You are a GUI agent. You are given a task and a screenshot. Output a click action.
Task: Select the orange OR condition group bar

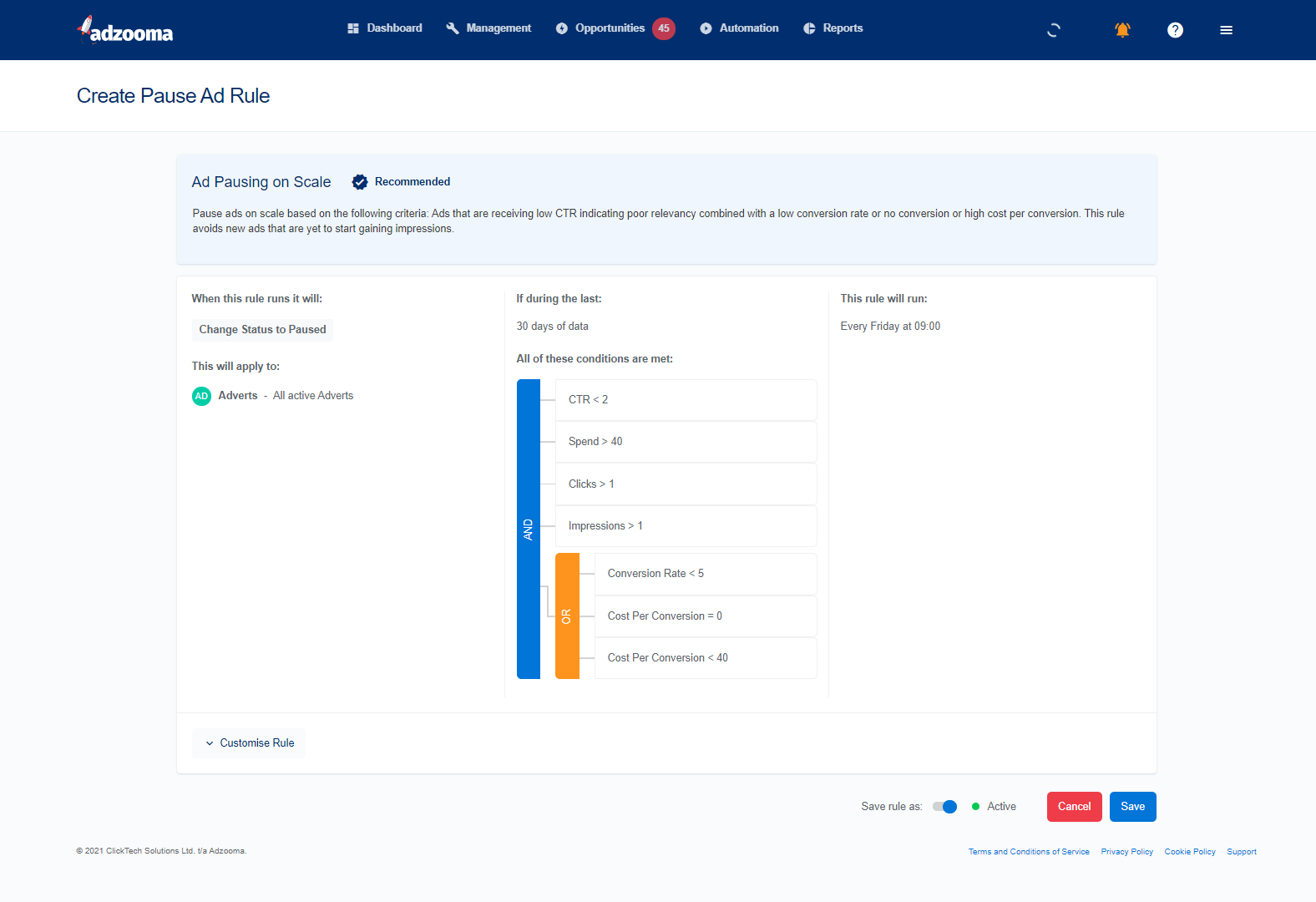coord(567,616)
